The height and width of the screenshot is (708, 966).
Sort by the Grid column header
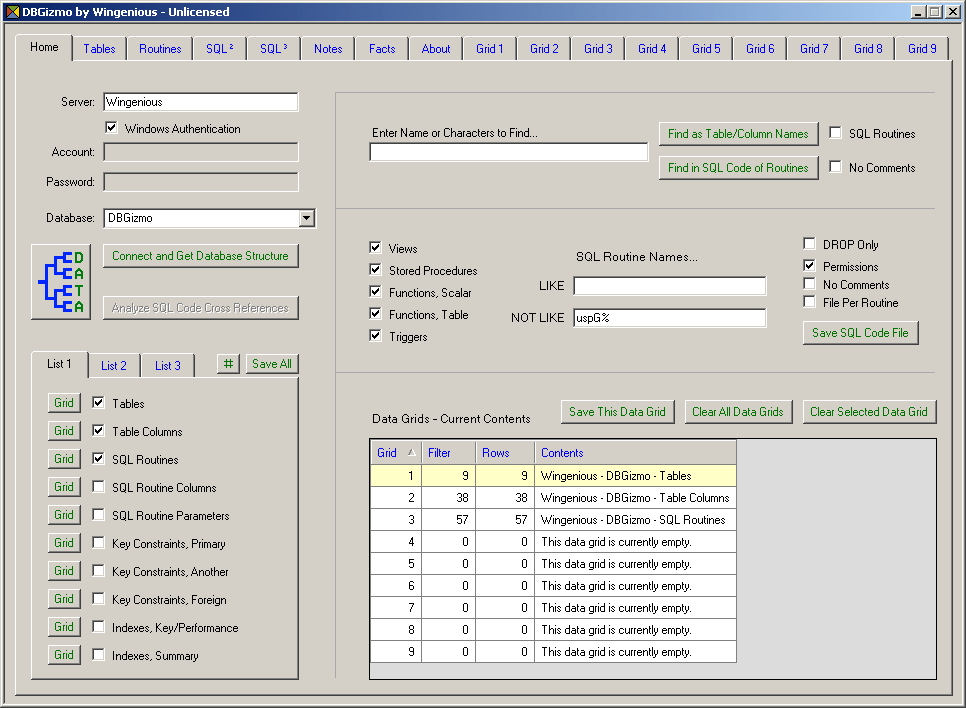(x=395, y=453)
